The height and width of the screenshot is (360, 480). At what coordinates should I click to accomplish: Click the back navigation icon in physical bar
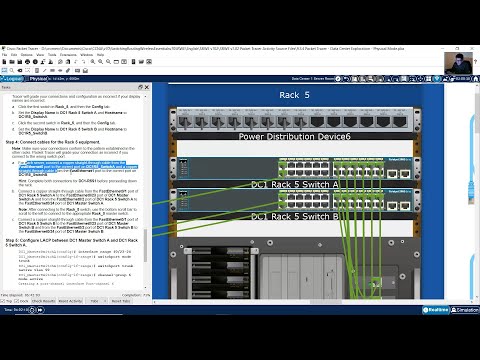point(346,79)
